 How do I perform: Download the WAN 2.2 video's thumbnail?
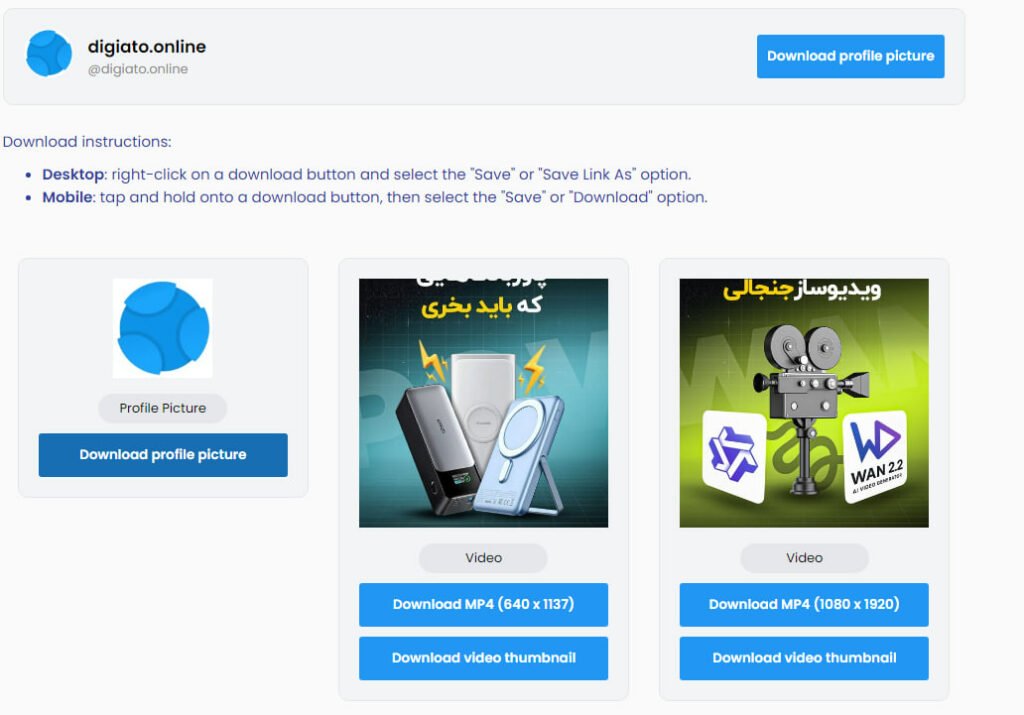804,658
